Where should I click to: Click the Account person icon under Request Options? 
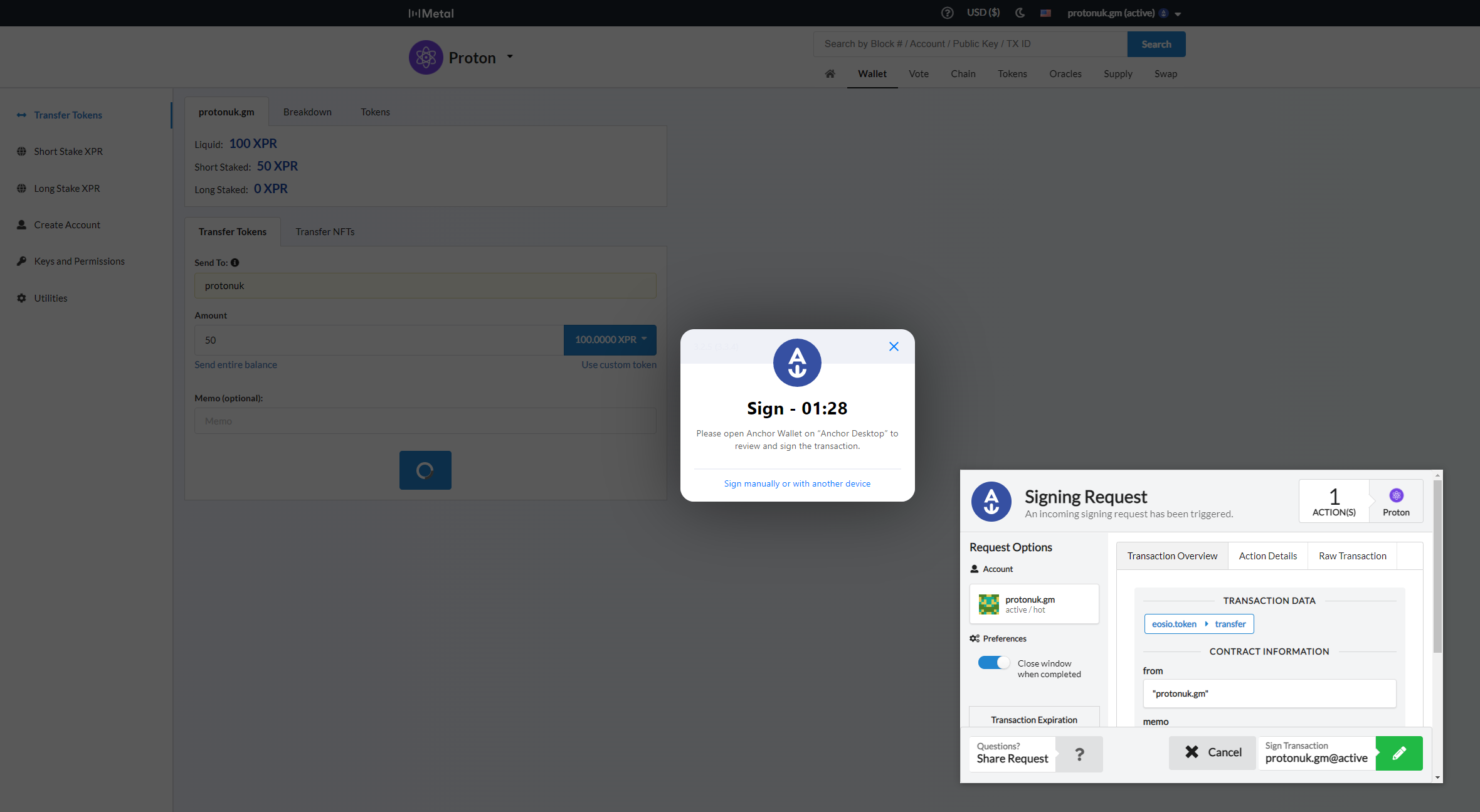[975, 569]
